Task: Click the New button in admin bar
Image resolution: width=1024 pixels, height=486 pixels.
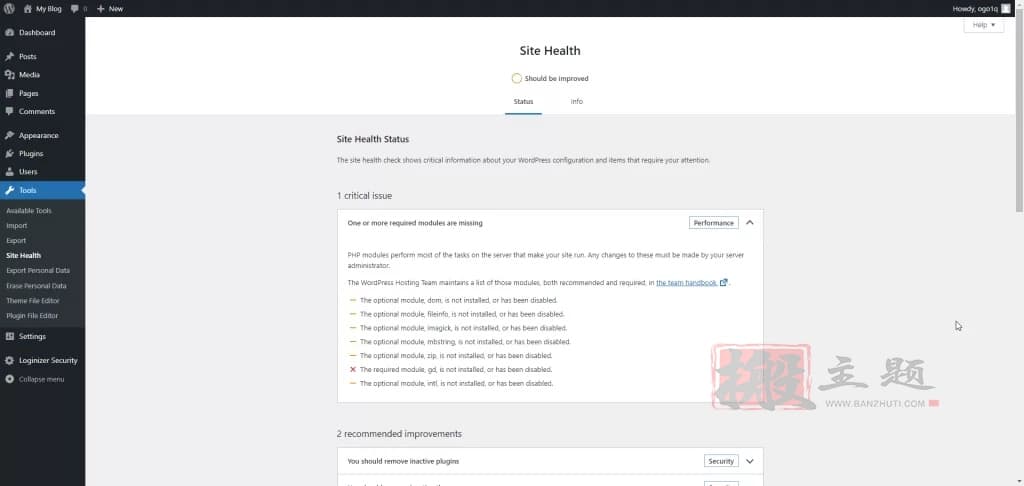Action: coord(110,8)
